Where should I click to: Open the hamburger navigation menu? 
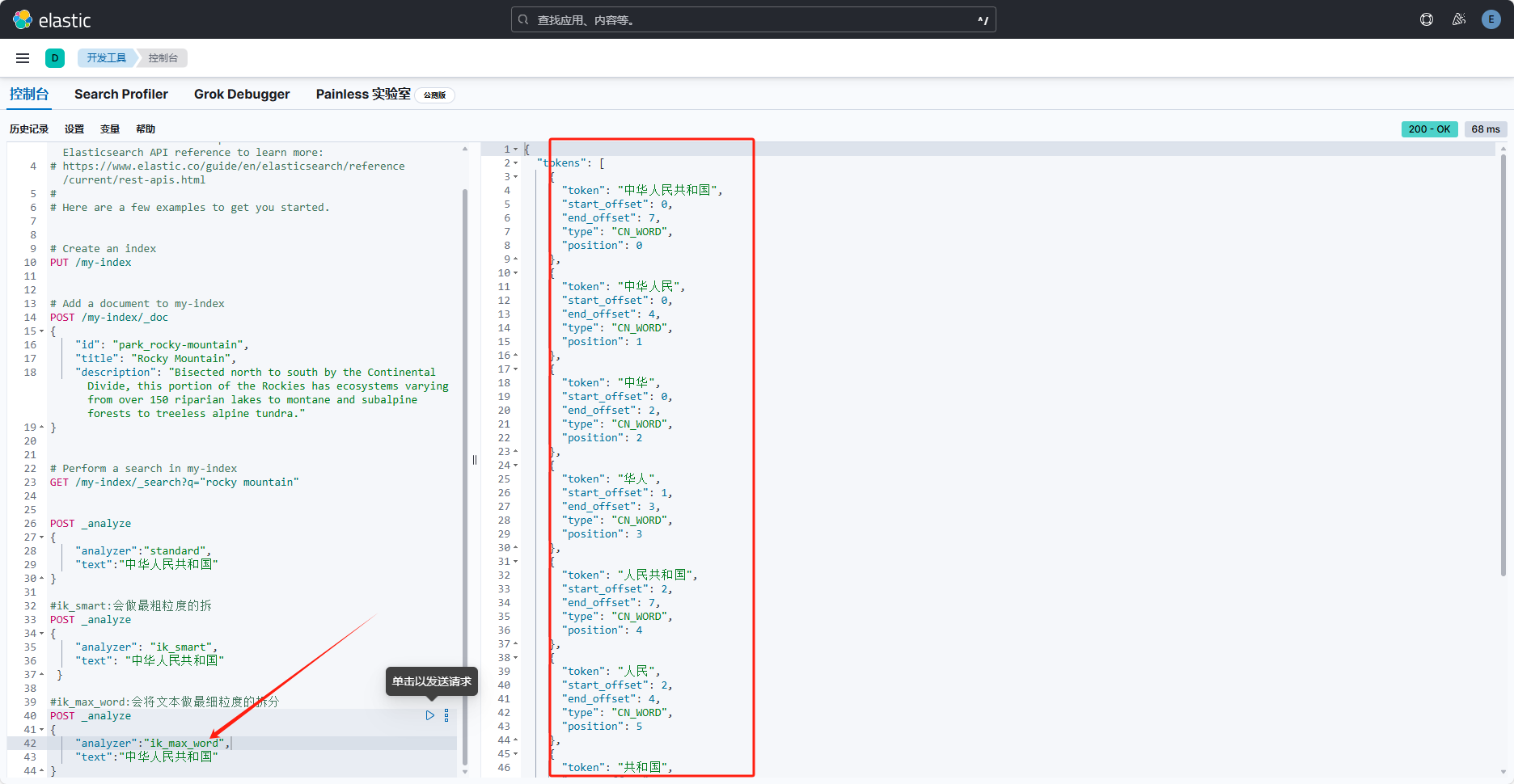(x=23, y=58)
